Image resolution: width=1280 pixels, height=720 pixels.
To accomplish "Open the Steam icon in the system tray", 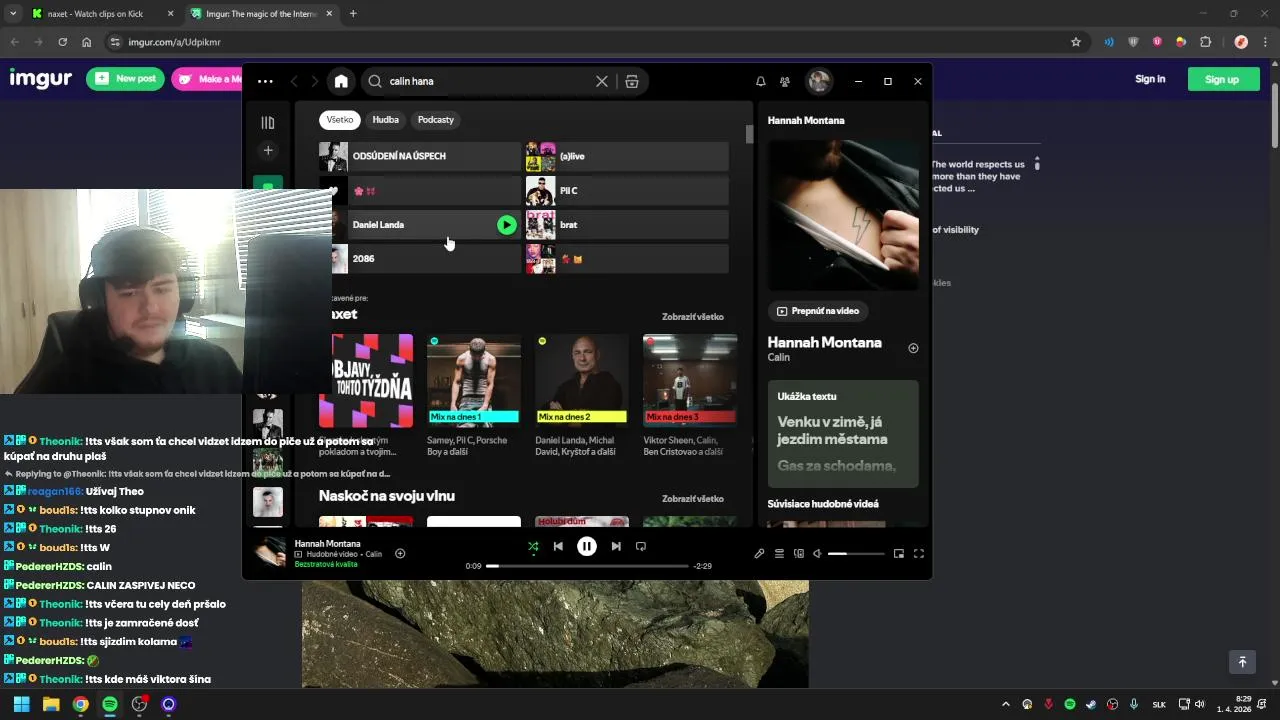I will coord(1091,704).
